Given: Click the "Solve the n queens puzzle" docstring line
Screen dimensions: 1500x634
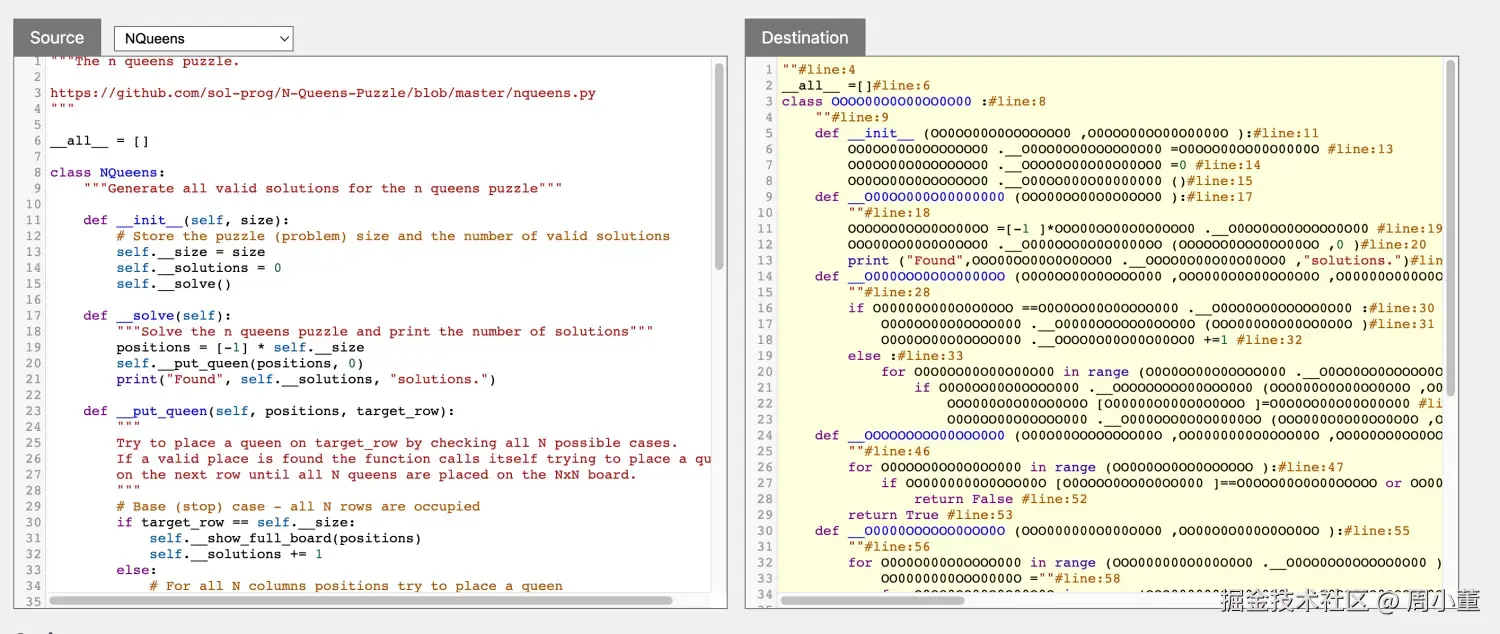Looking at the screenshot, I should 385,331.
